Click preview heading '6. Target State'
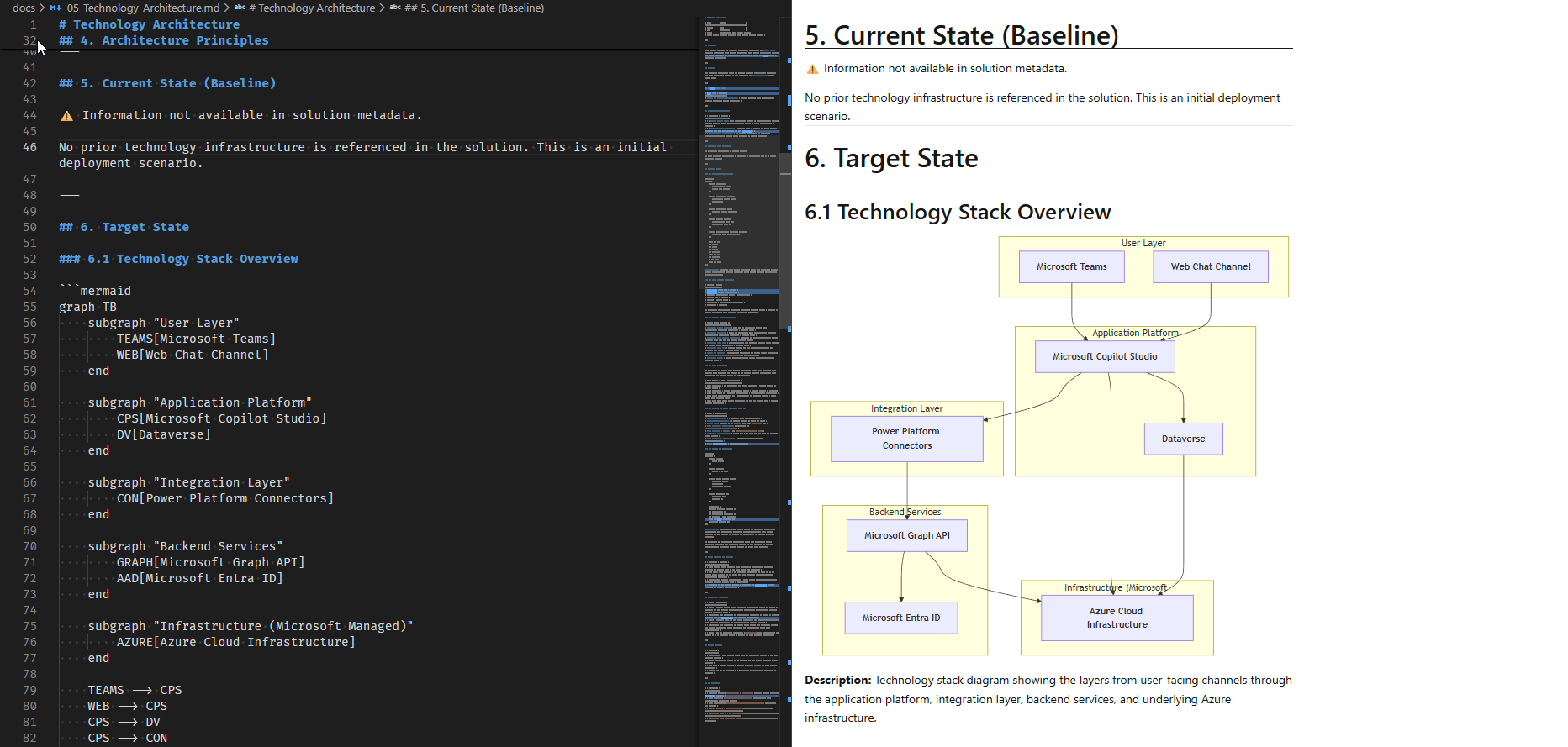1568x747 pixels. 891,158
